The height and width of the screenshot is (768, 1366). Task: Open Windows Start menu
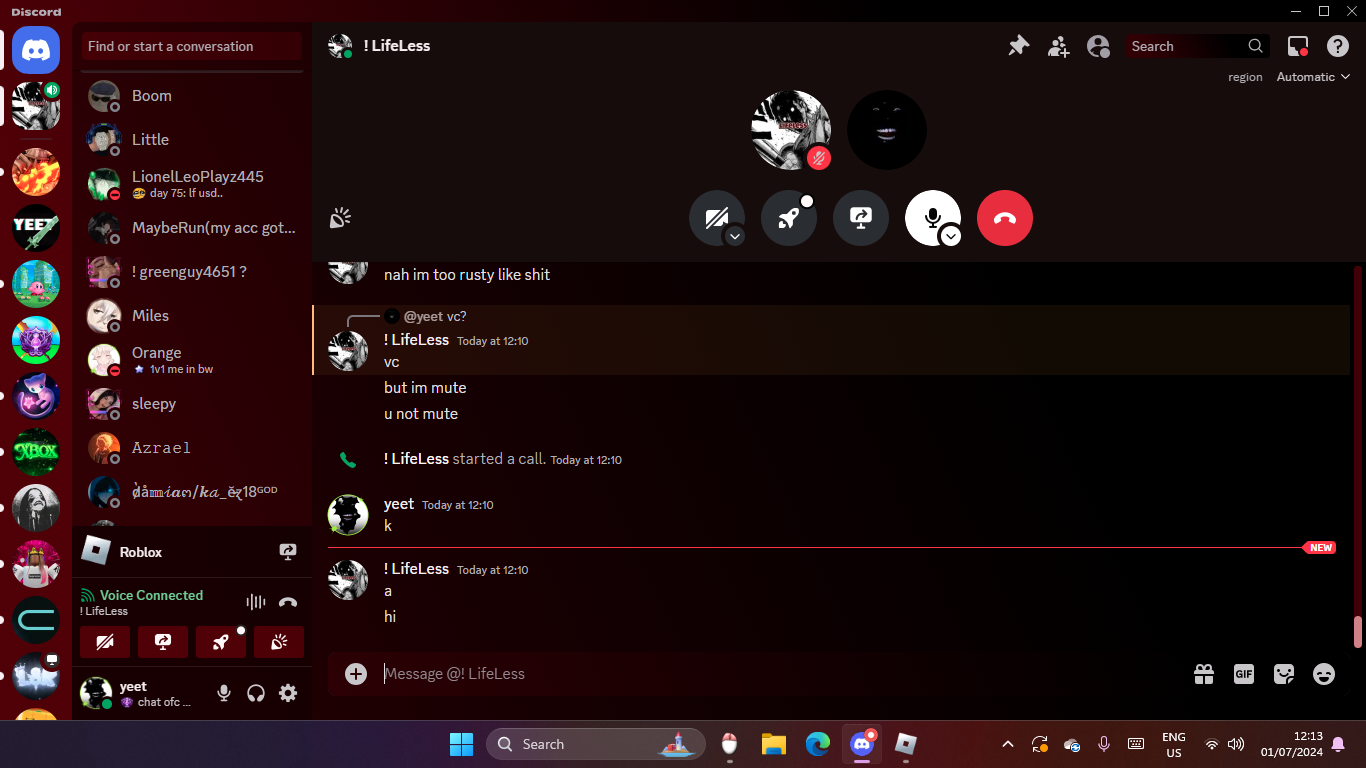coord(461,744)
